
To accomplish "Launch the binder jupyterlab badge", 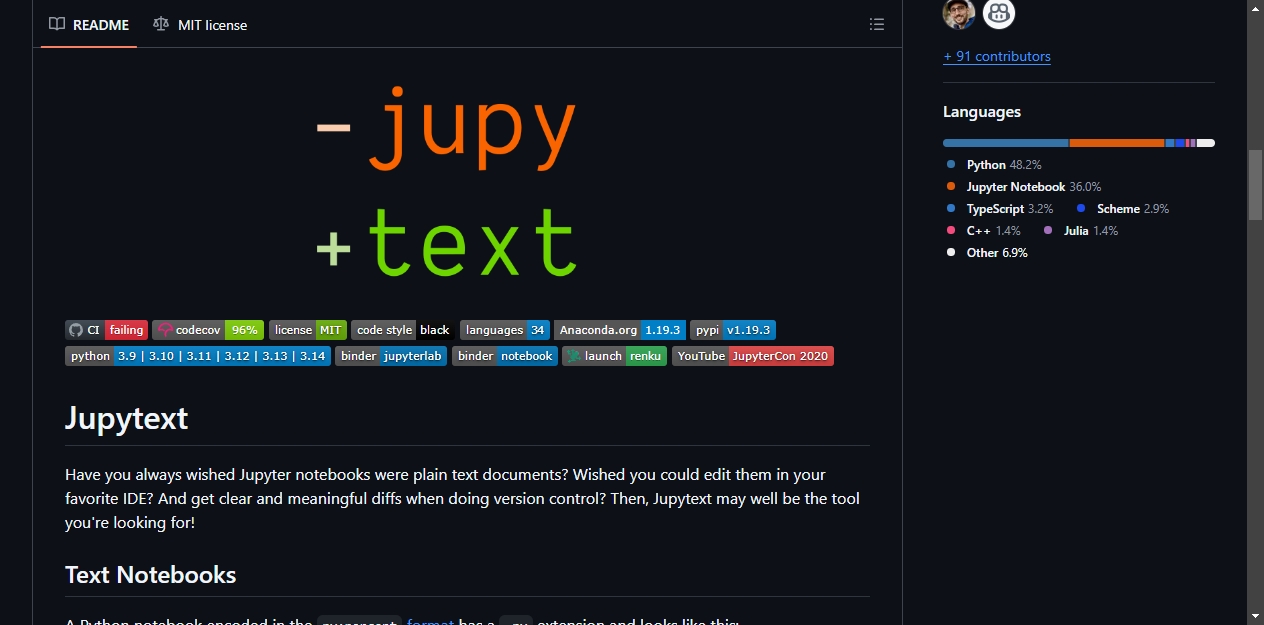I will pyautogui.click(x=391, y=356).
